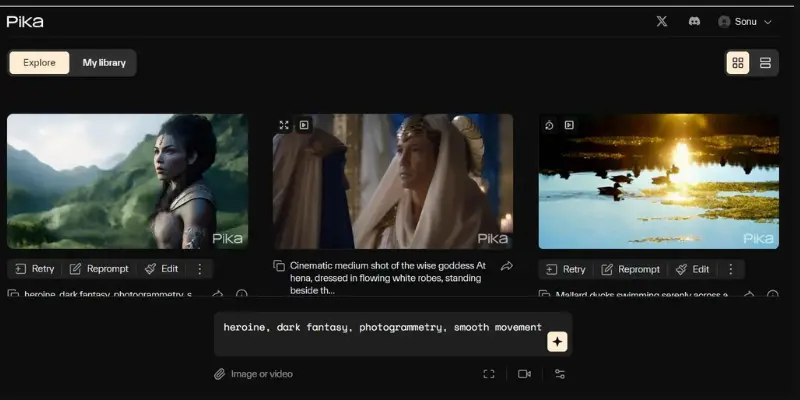Click the Athena prompt description text
The image size is (800, 400).
click(x=388, y=278)
